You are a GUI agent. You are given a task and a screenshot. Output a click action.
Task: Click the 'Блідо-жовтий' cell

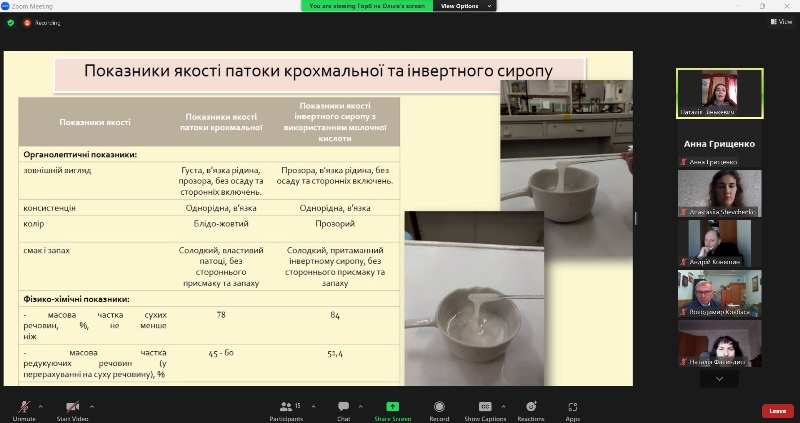click(x=221, y=224)
